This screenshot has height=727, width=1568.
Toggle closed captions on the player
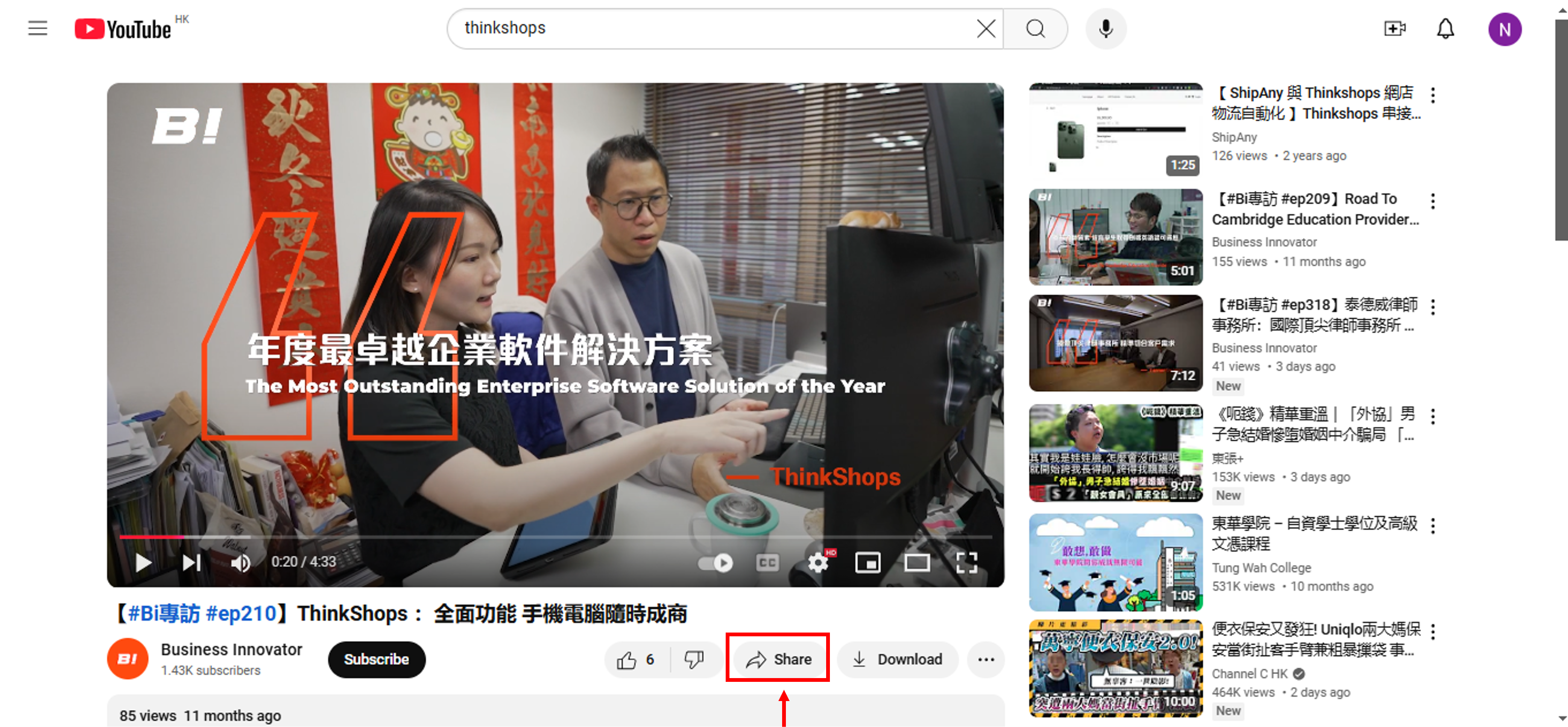pos(767,562)
